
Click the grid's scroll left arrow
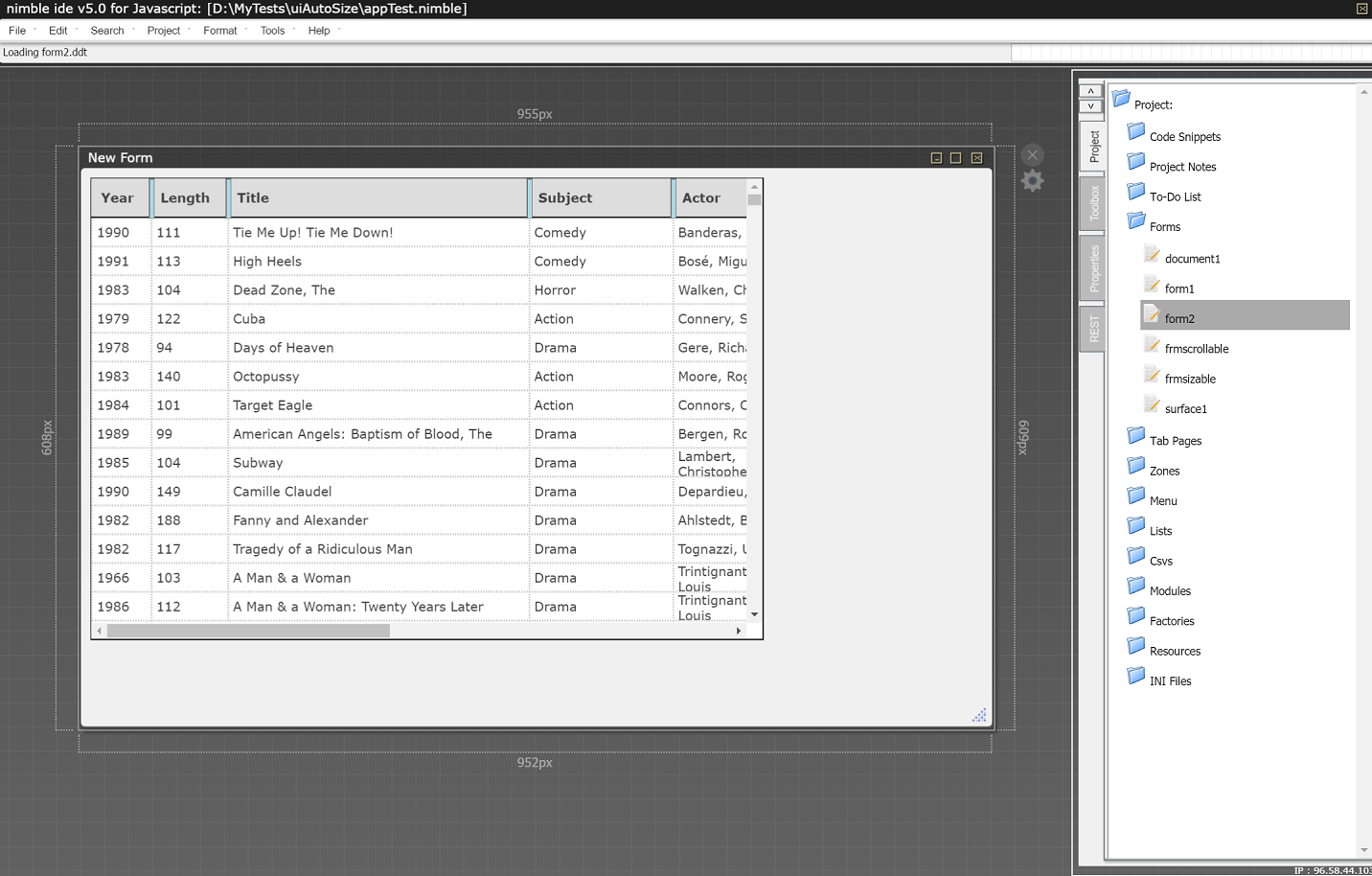coord(99,631)
